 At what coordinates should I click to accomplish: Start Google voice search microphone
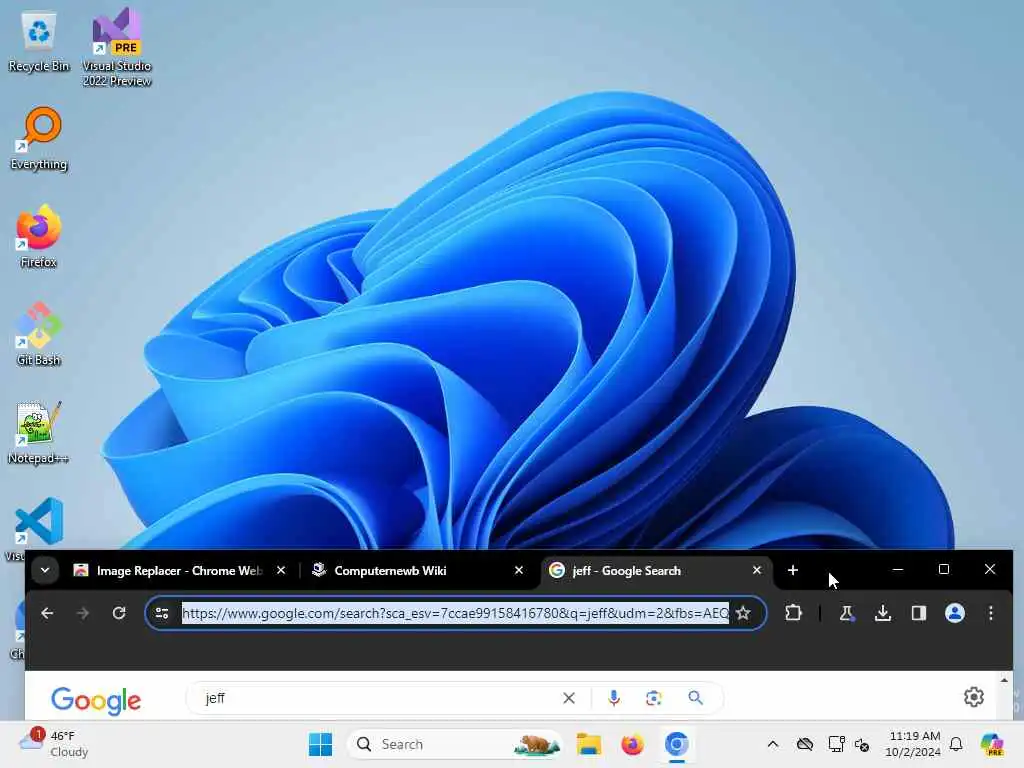click(x=613, y=698)
